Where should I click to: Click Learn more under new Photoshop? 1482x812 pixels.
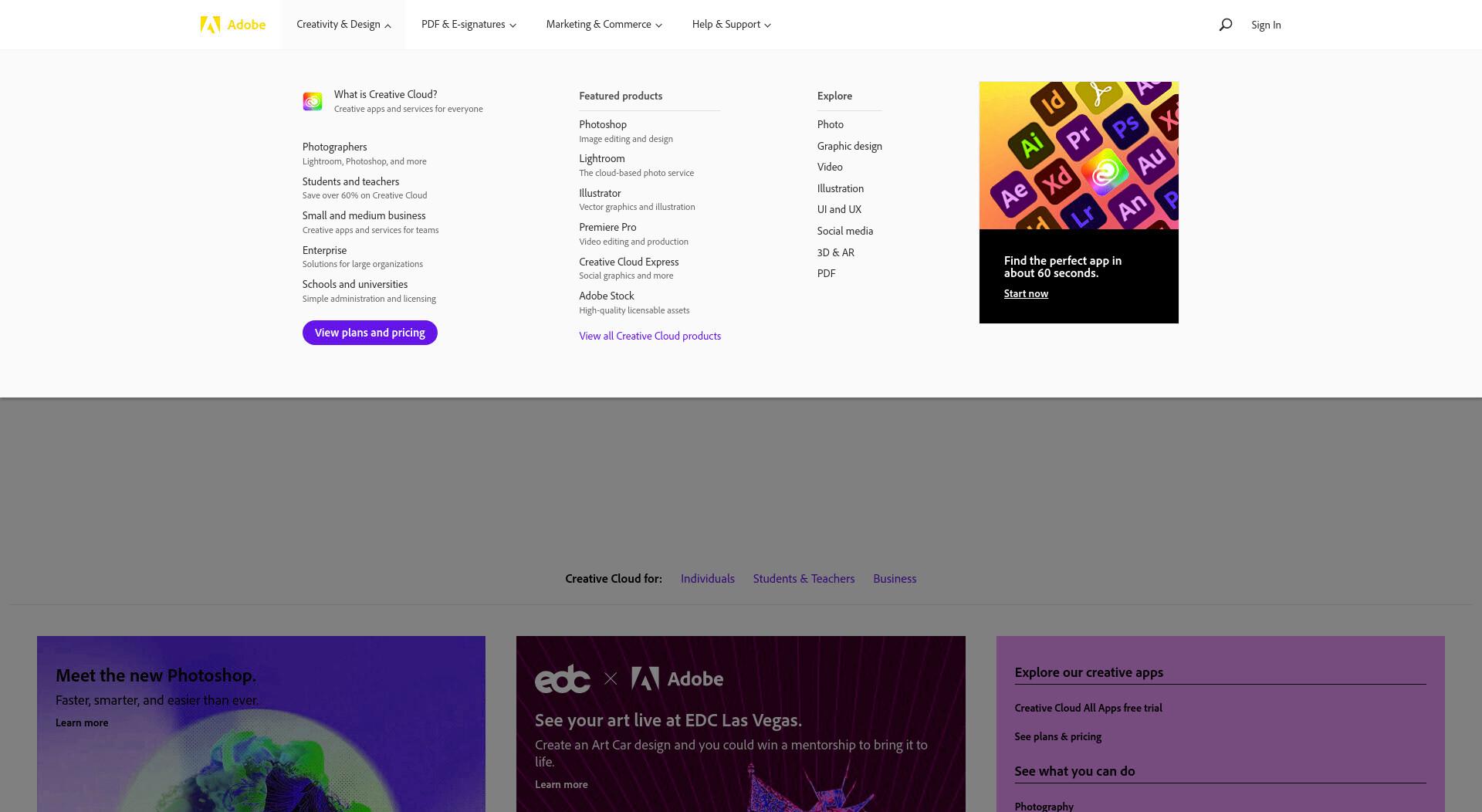(x=82, y=722)
